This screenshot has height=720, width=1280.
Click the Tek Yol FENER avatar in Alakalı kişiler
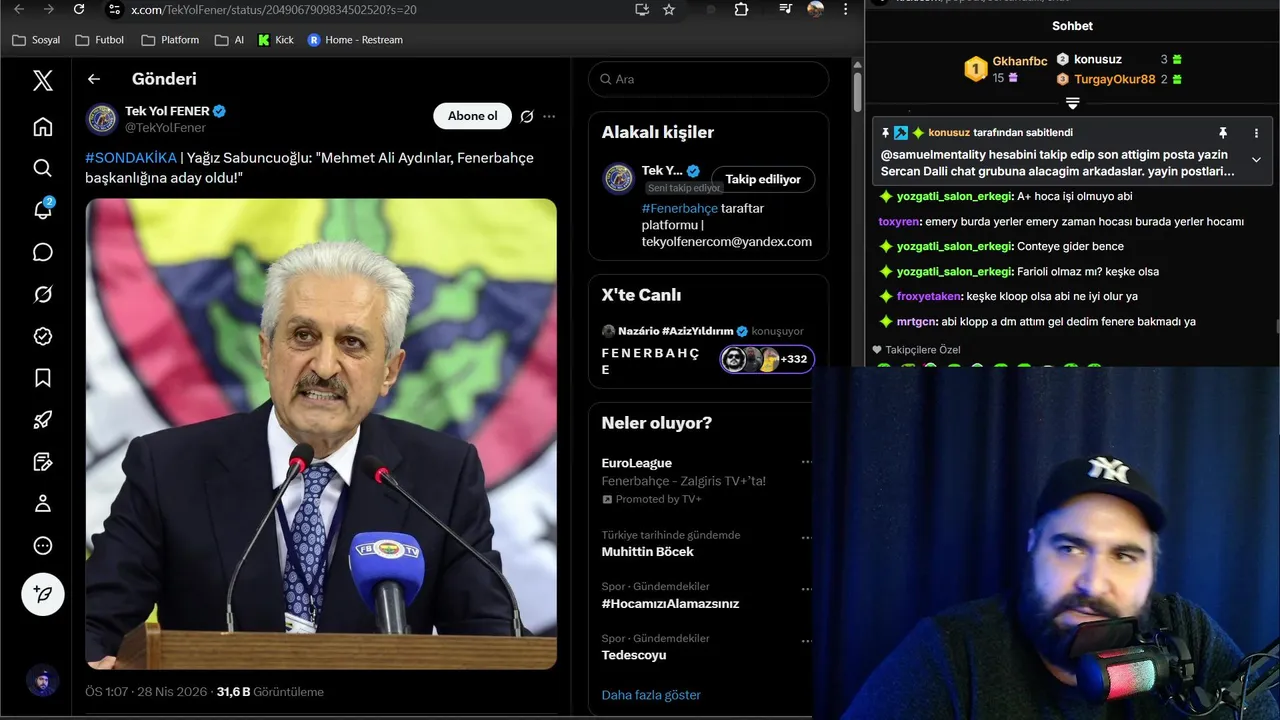[619, 178]
